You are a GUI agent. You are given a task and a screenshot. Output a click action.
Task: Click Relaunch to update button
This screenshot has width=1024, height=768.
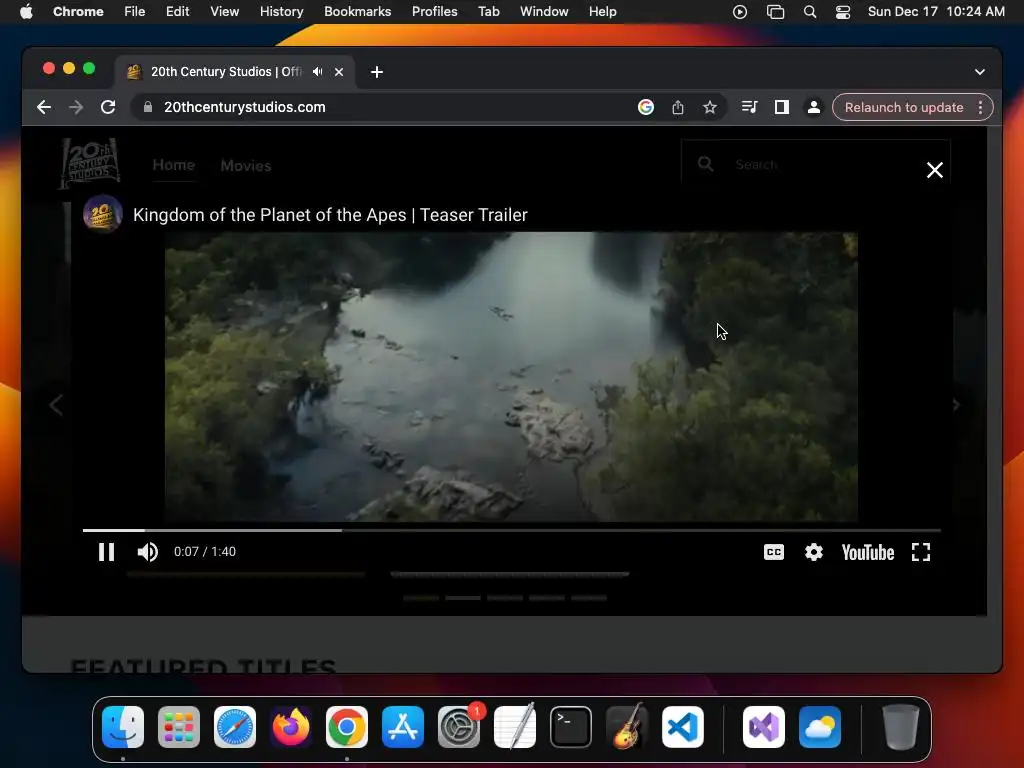point(904,107)
